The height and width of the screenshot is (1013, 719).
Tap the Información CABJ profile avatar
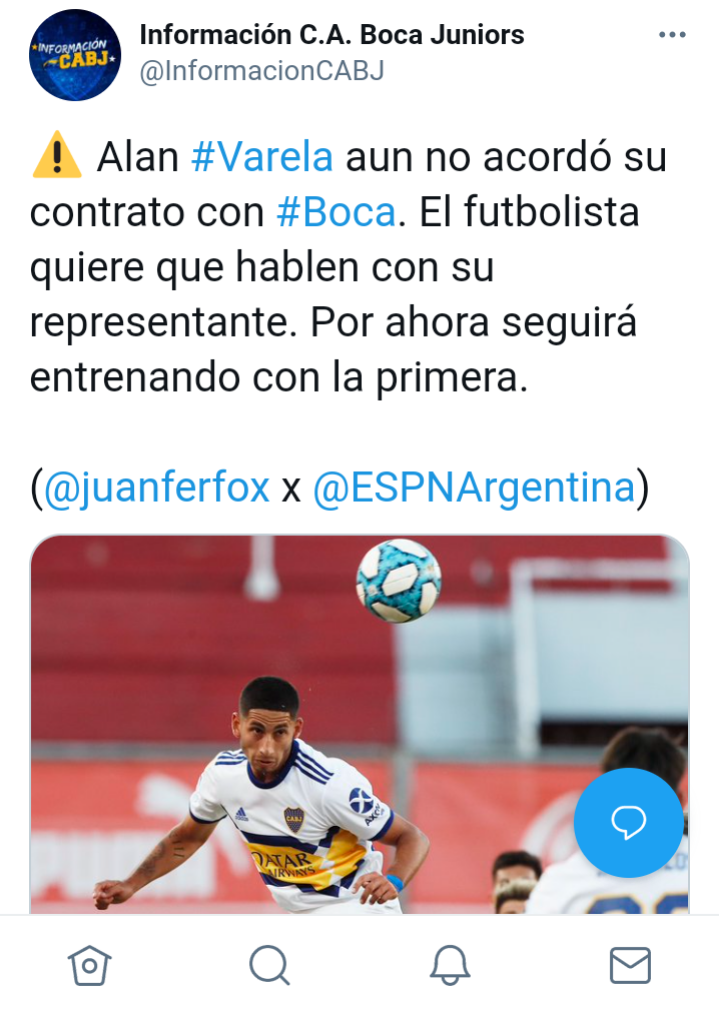(75, 56)
